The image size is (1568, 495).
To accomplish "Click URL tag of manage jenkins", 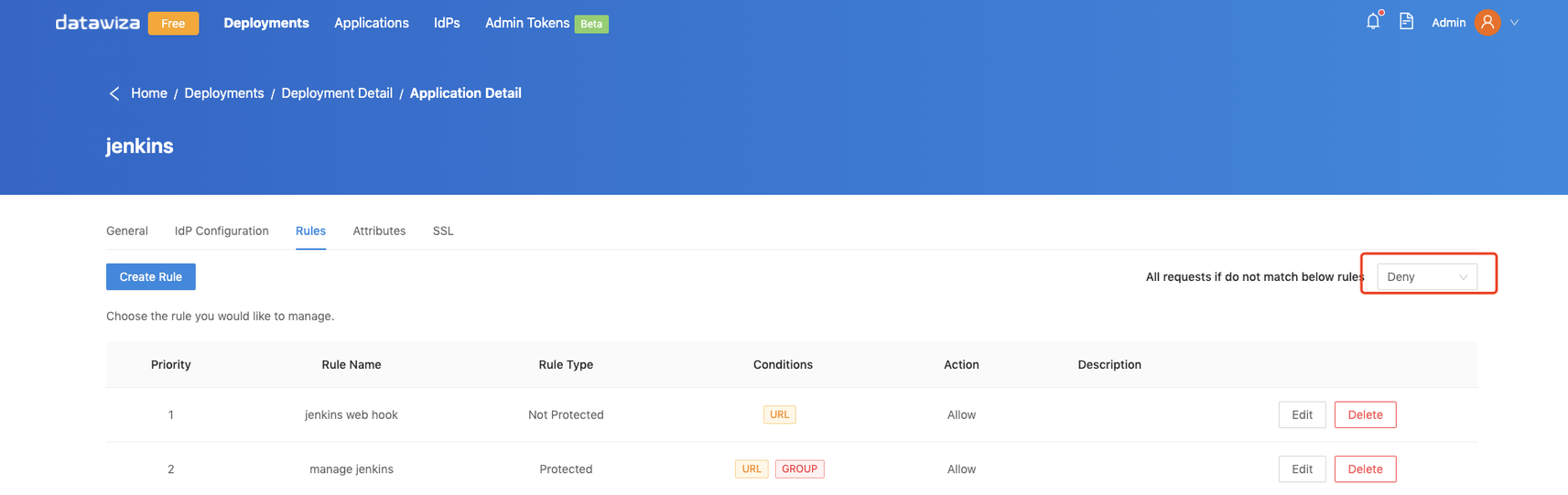I will tap(752, 468).
